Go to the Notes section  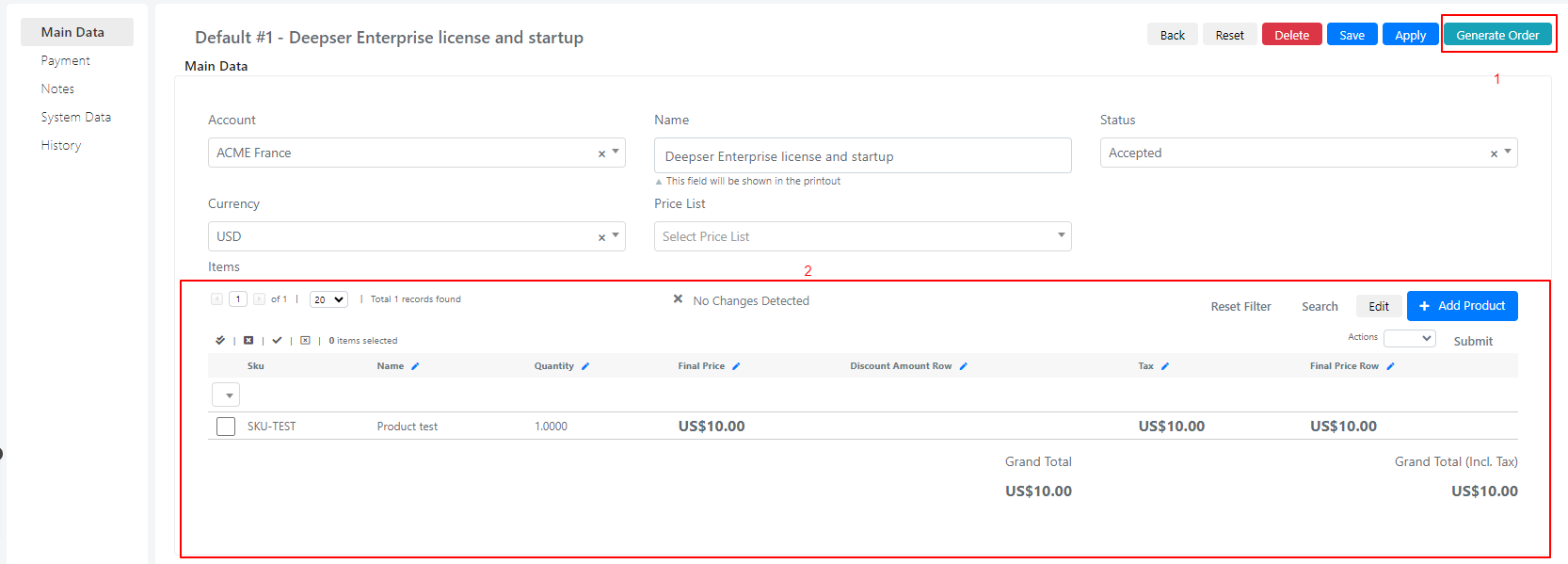(57, 89)
